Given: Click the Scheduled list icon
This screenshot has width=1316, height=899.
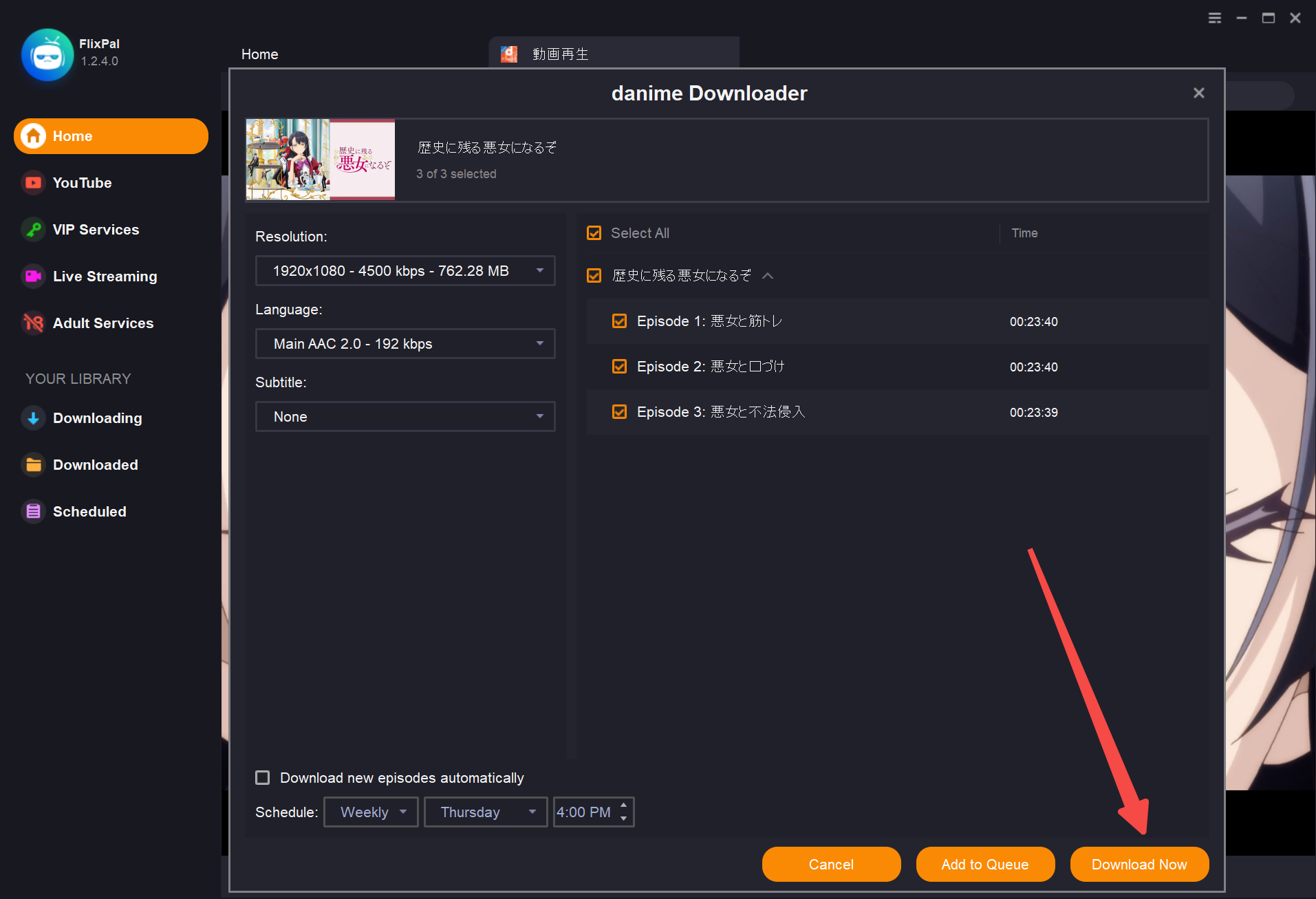Looking at the screenshot, I should pos(33,512).
